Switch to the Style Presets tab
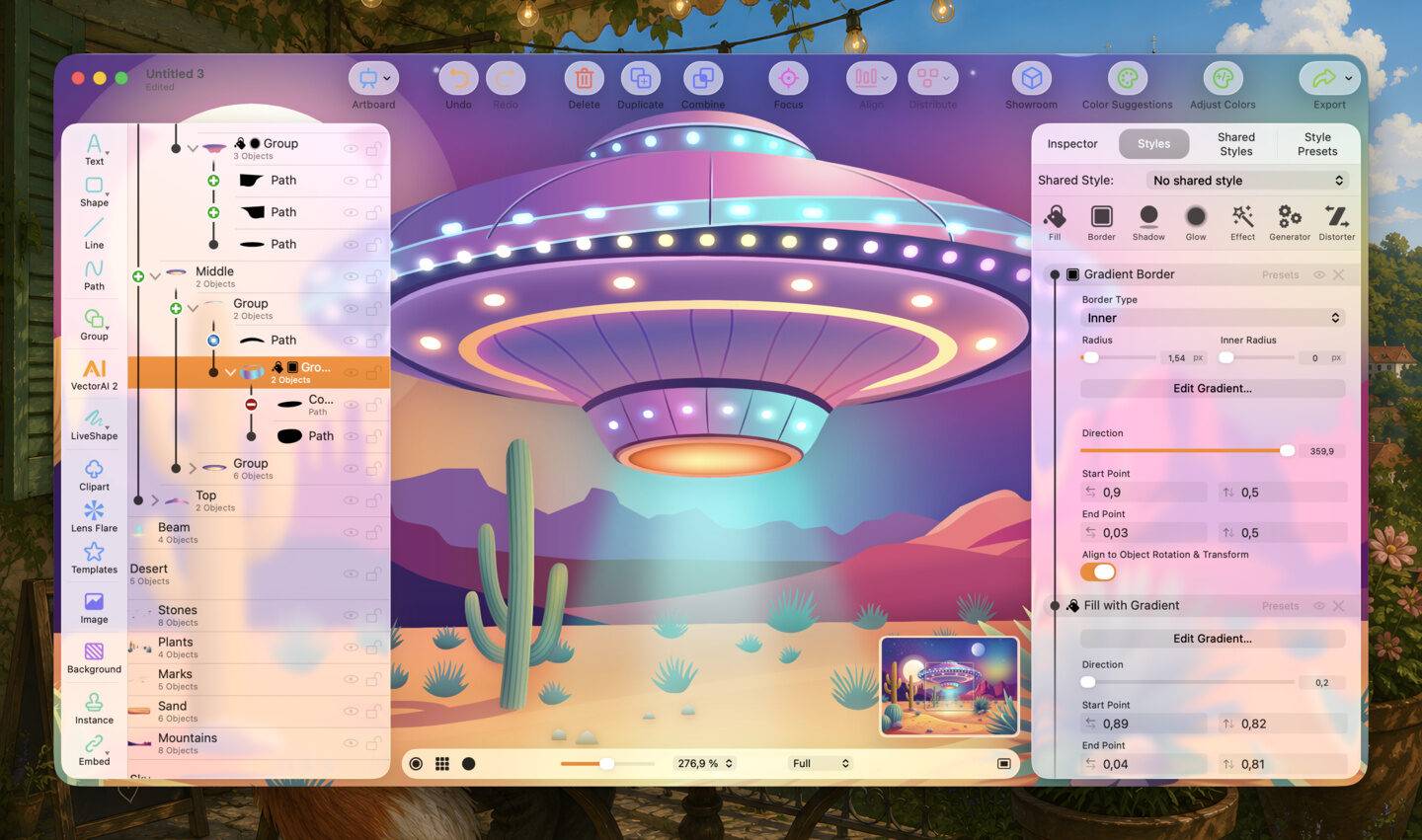Screen dimensions: 1422x840 click(x=1317, y=144)
